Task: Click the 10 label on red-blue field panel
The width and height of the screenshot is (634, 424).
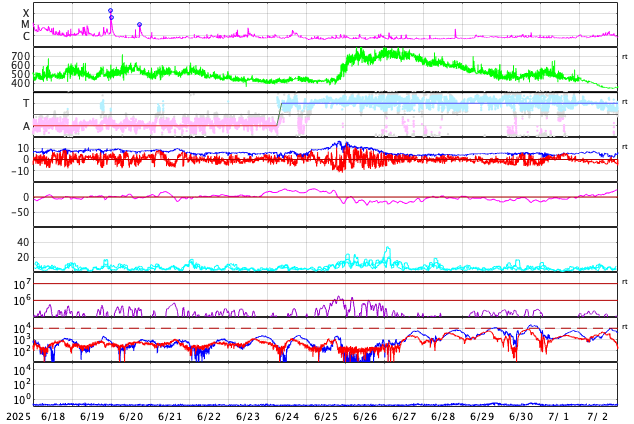Action: [23, 148]
